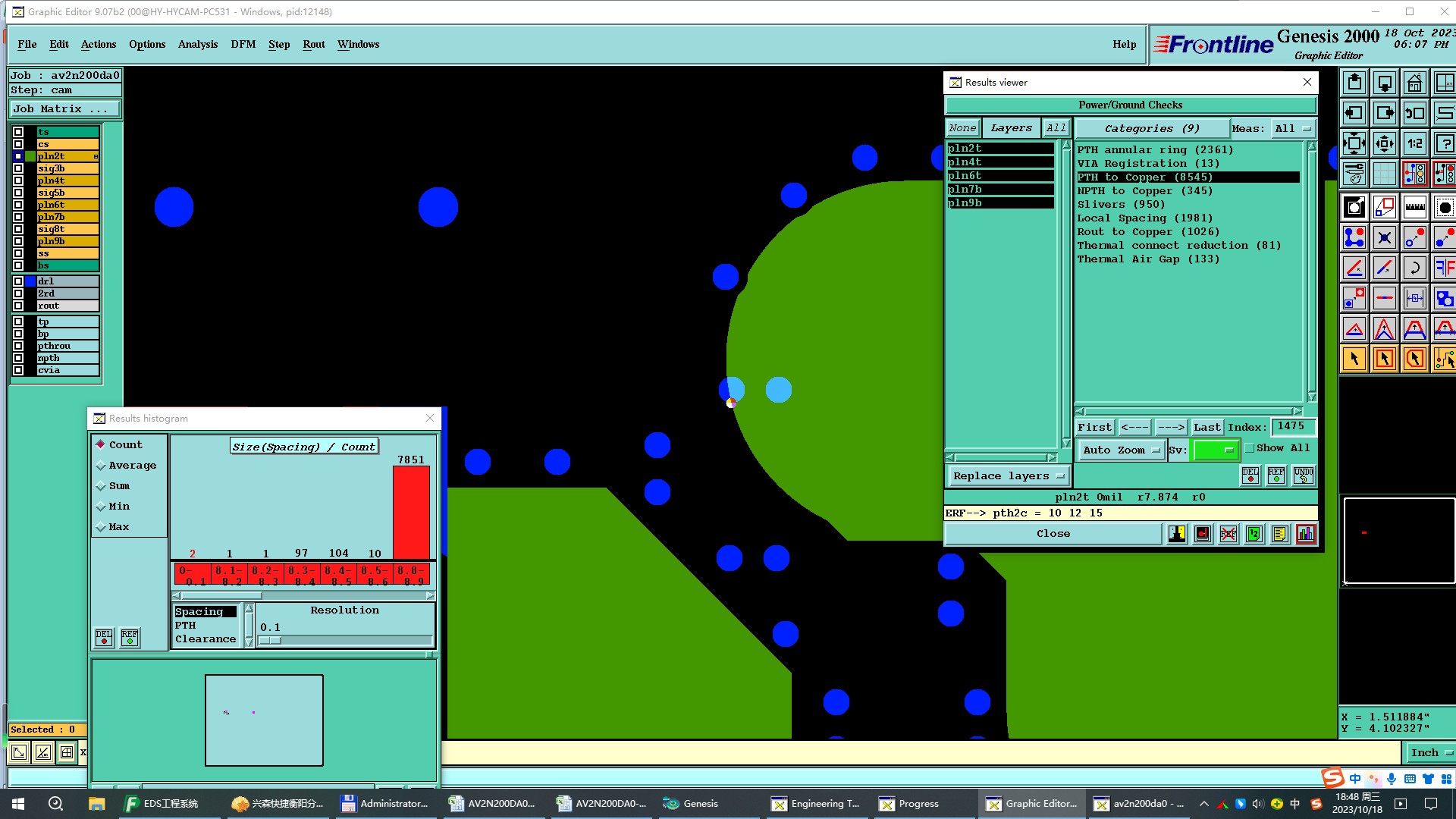Open the Analysis menu
Viewport: 1456px width, 819px height.
(197, 44)
